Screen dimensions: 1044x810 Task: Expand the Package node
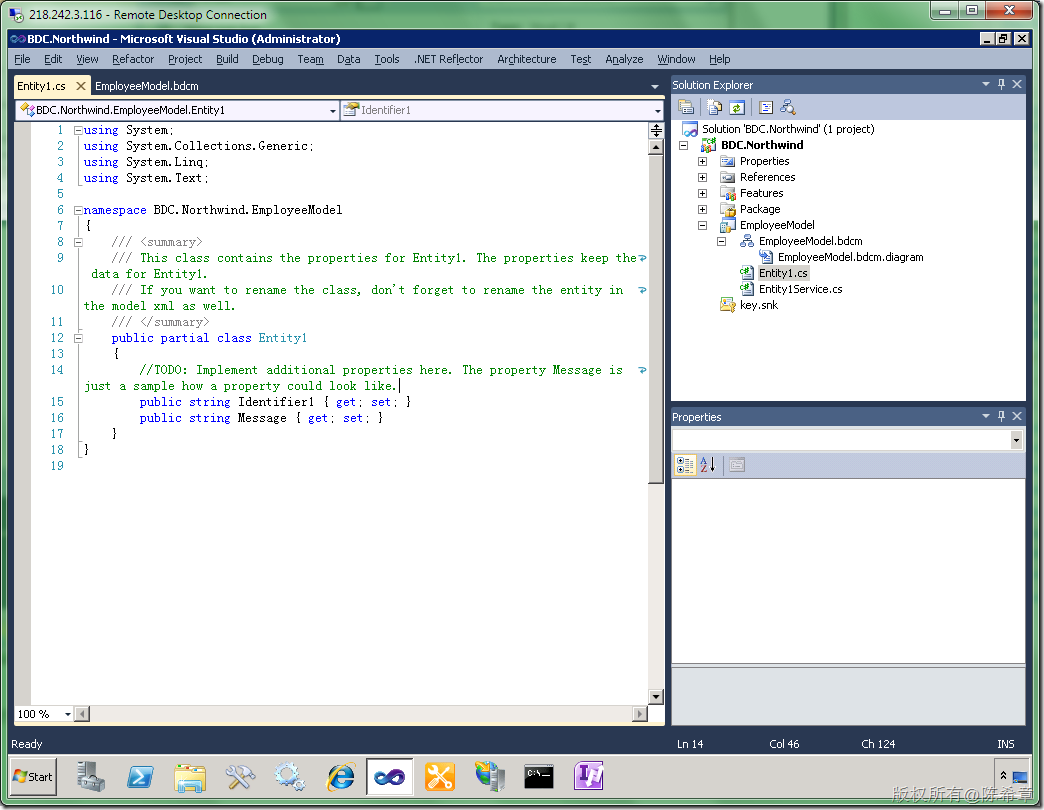pos(702,210)
